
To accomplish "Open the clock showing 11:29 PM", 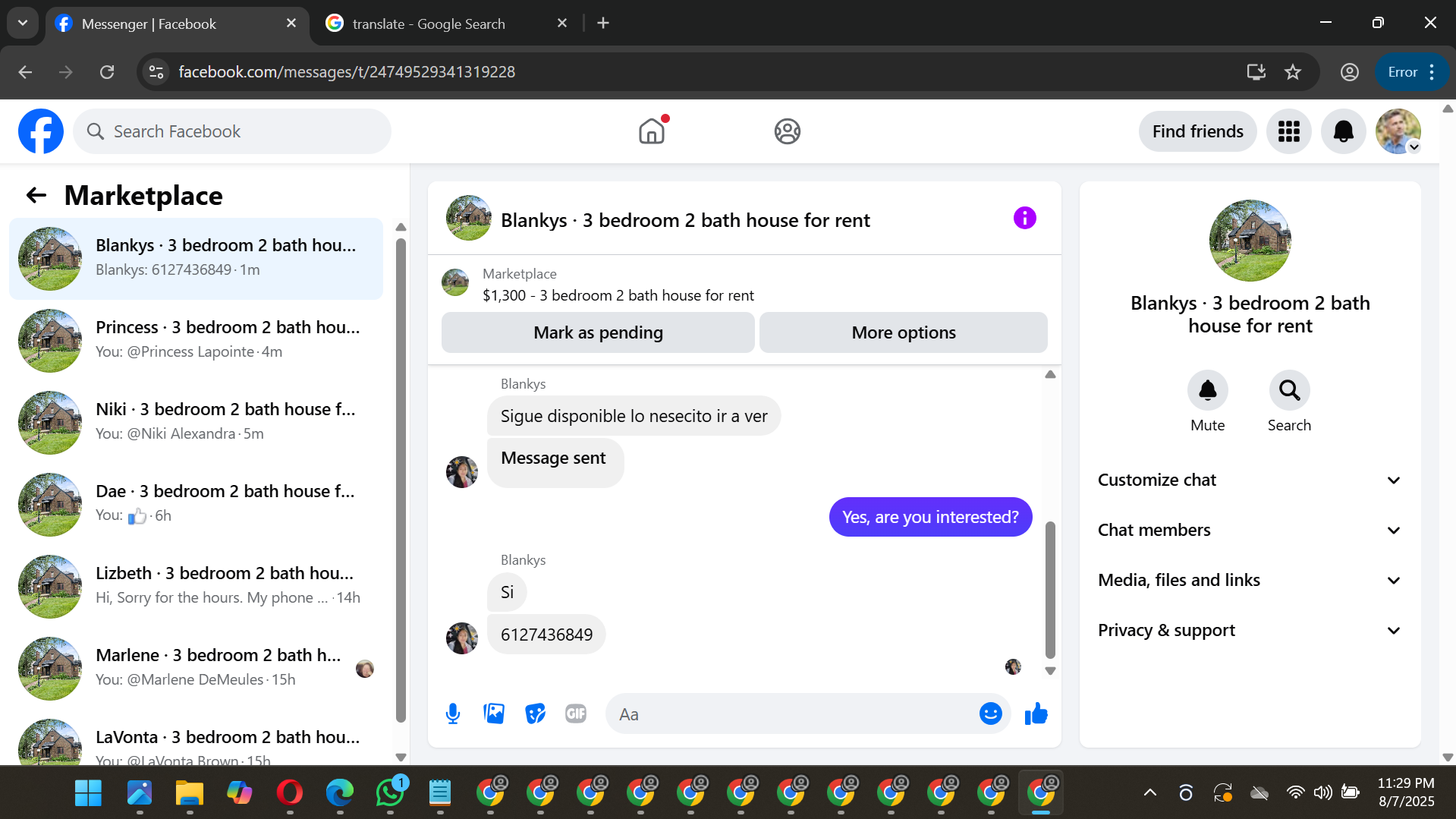I will pyautogui.click(x=1406, y=792).
